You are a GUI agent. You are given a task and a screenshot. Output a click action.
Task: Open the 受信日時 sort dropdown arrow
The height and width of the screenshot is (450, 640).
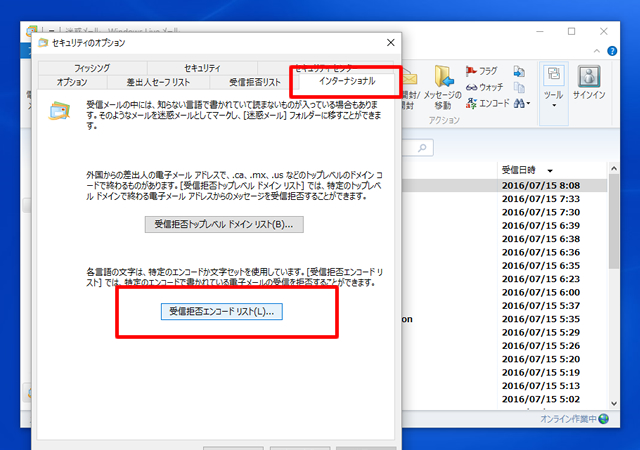pos(550,171)
